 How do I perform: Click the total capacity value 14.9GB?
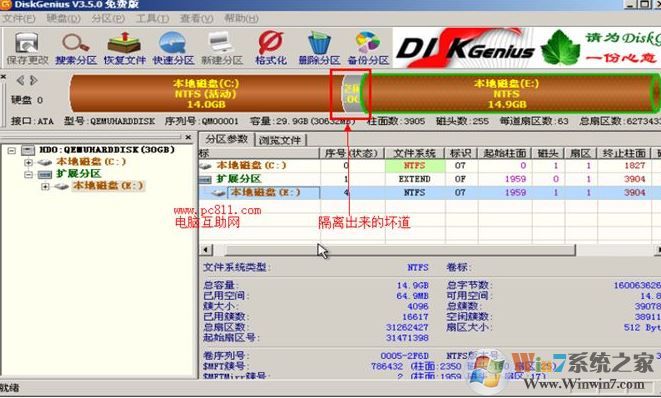click(412, 285)
